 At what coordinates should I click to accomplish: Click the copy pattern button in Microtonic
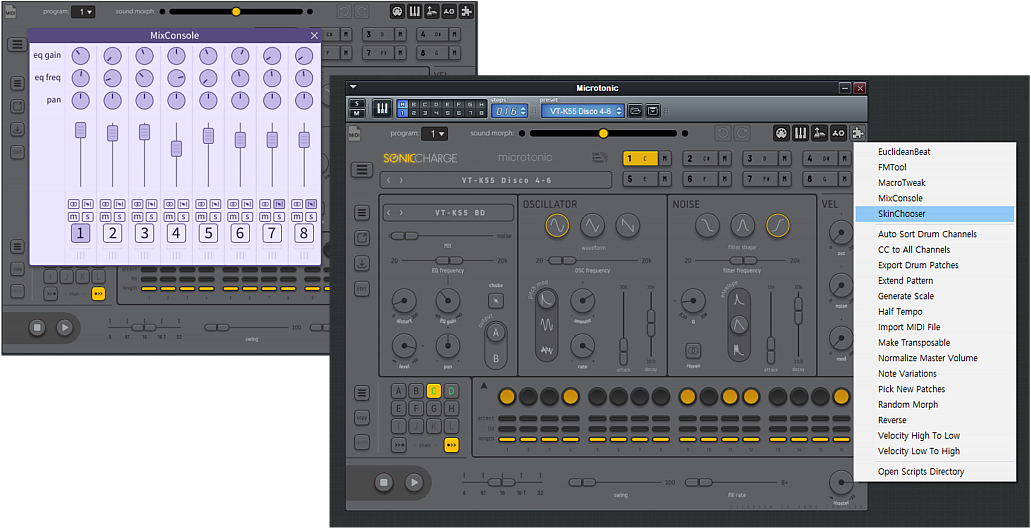click(362, 417)
